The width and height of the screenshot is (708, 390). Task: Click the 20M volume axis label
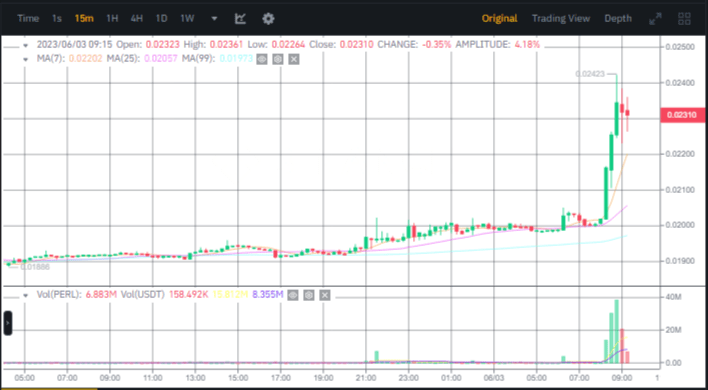674,330
